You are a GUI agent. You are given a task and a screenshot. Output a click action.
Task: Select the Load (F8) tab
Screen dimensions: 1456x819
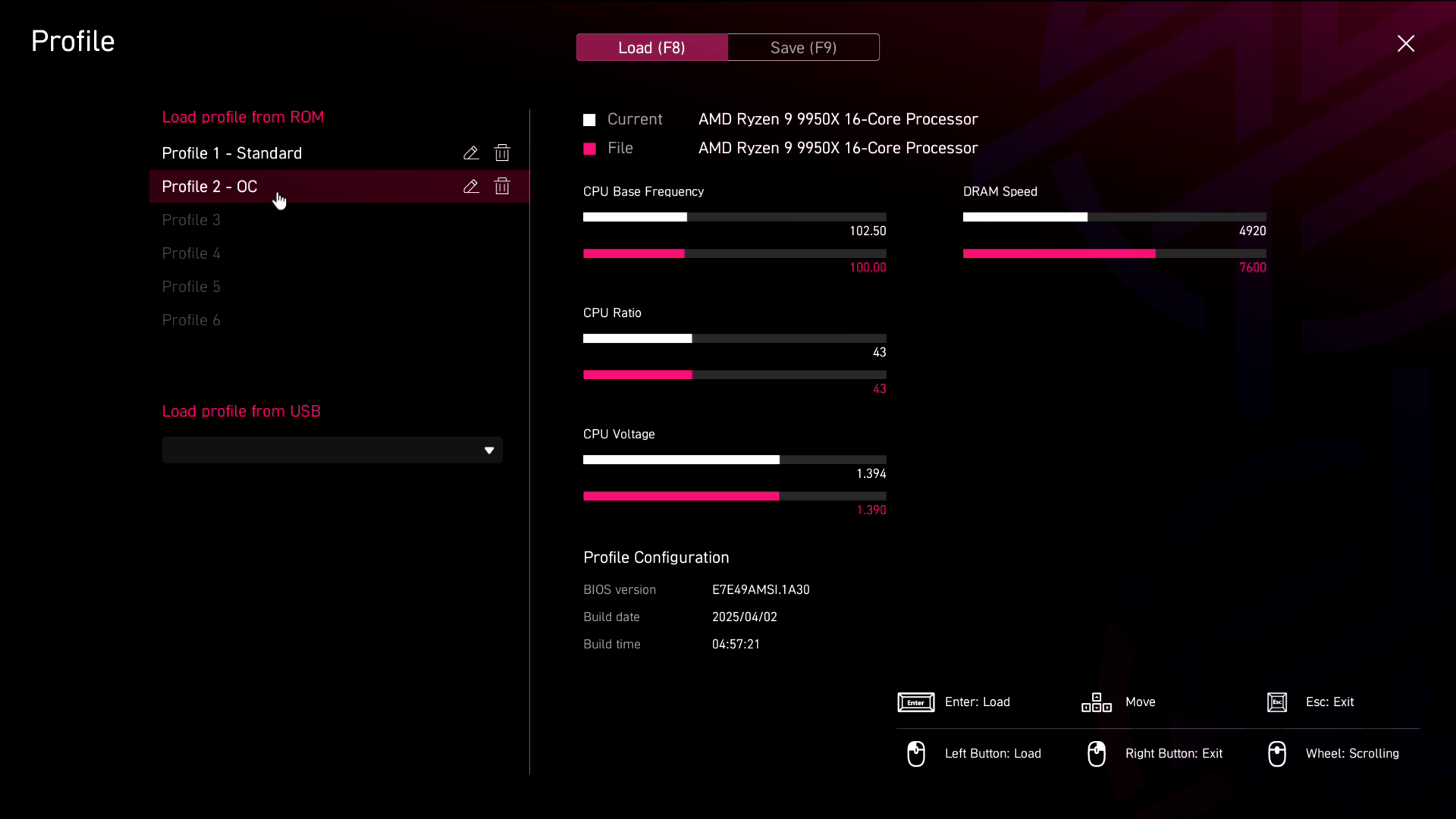click(651, 48)
